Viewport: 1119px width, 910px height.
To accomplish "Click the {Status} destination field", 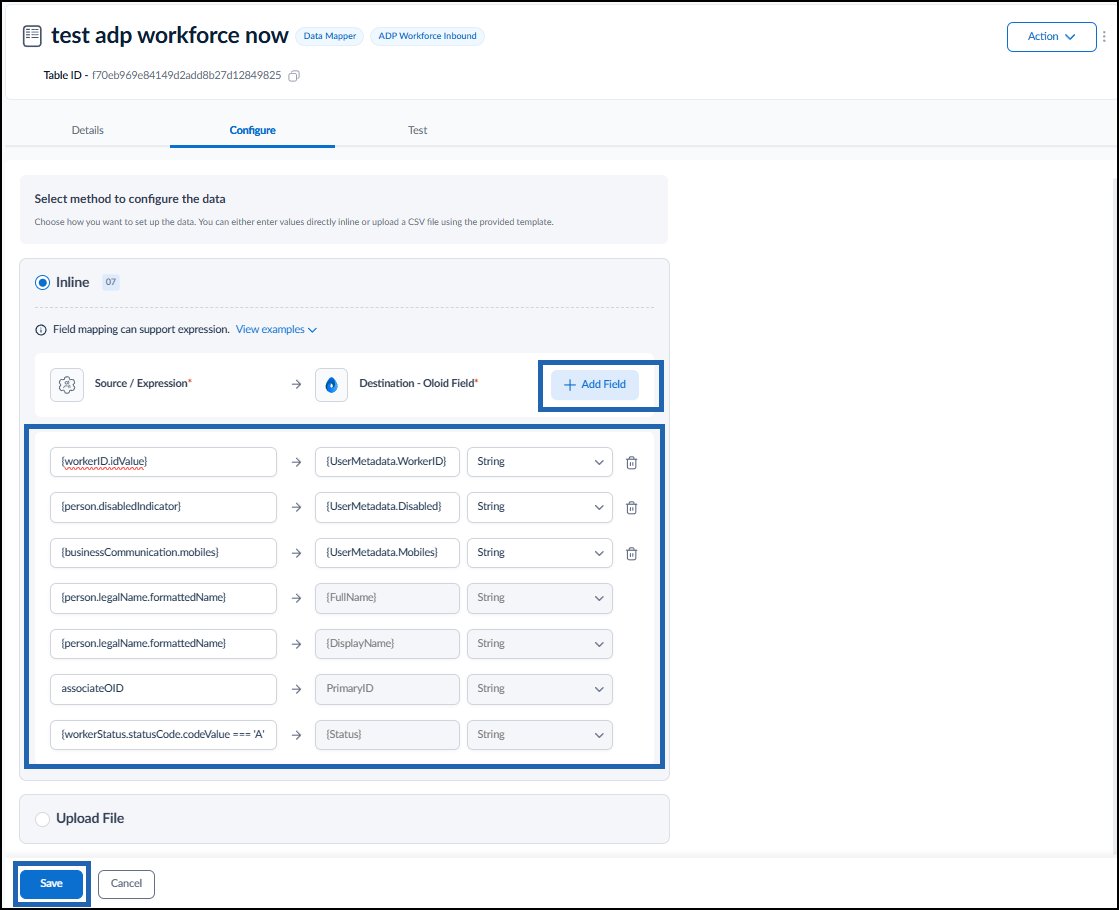I will 387,734.
